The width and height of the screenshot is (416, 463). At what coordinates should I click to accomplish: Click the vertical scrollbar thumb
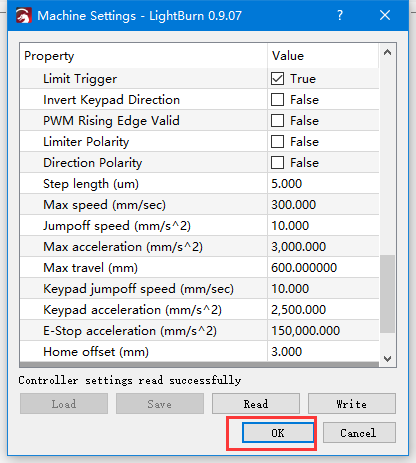(387, 294)
